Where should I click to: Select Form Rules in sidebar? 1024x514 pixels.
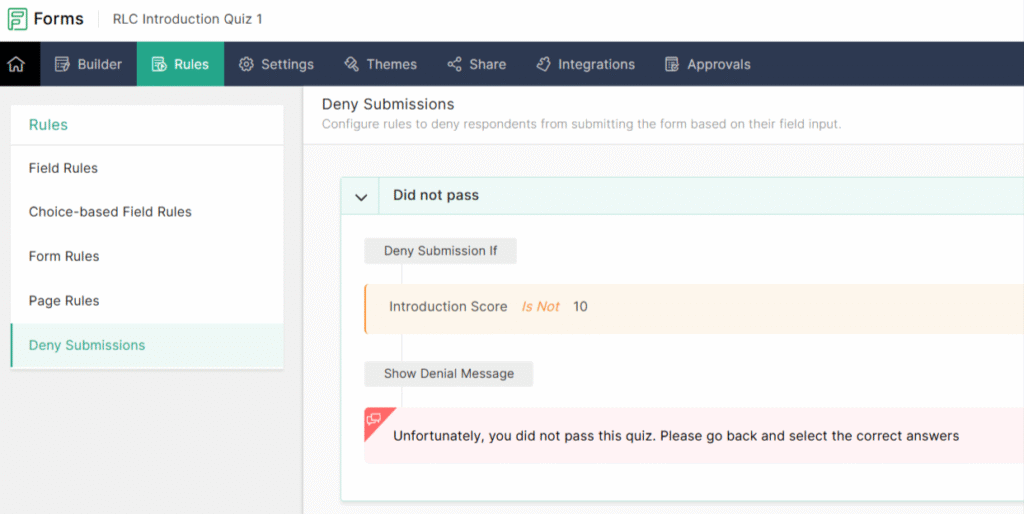64,256
